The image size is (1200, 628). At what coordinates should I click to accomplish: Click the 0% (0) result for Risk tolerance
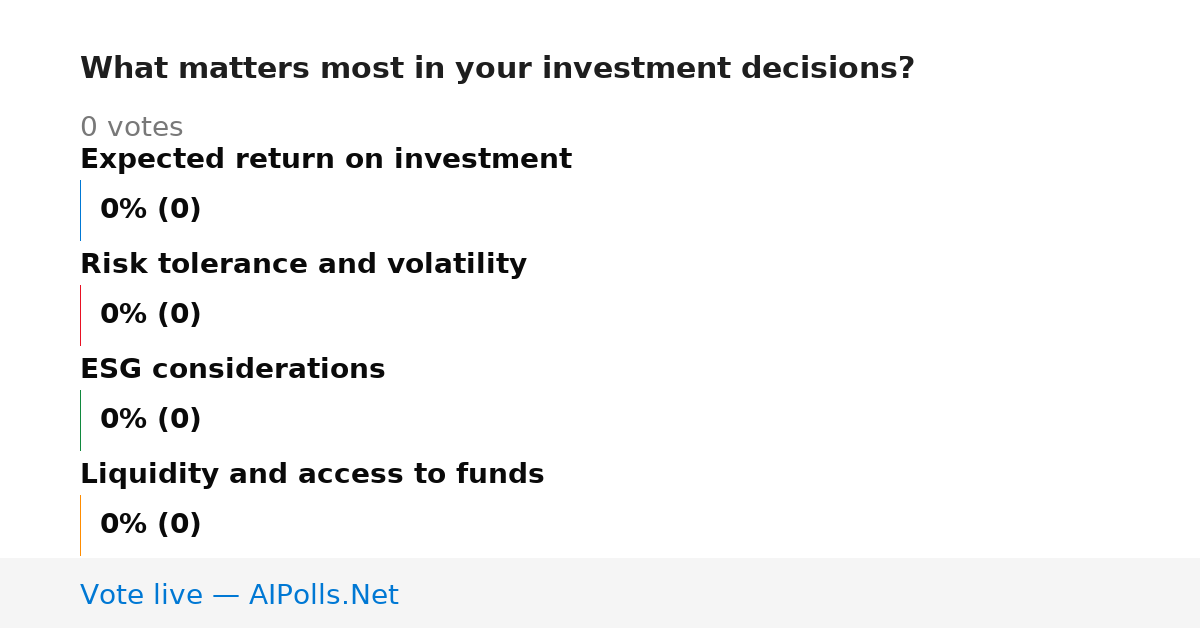(150, 315)
